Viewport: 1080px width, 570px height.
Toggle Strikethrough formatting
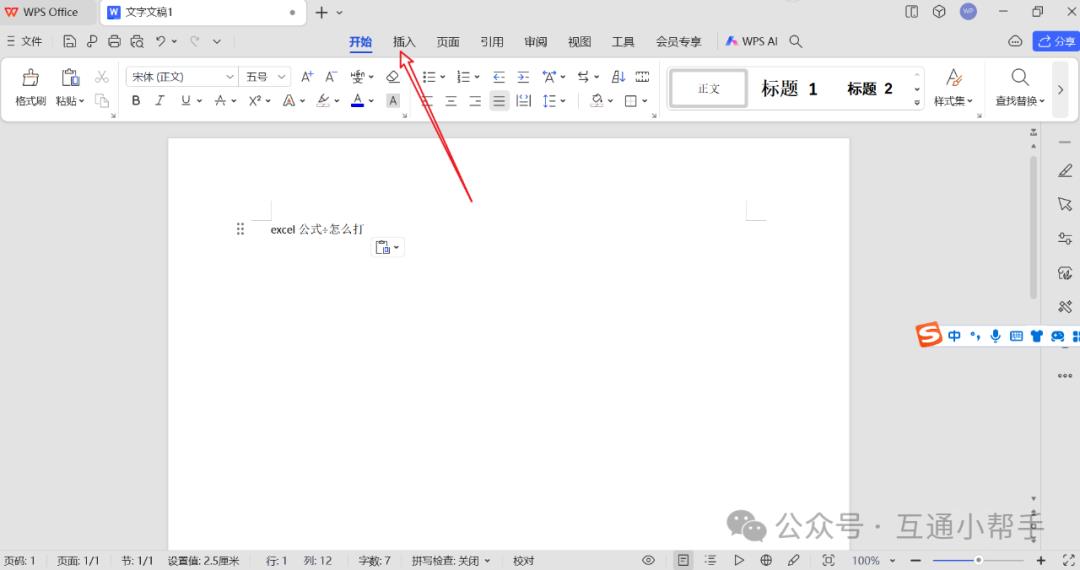[x=220, y=101]
